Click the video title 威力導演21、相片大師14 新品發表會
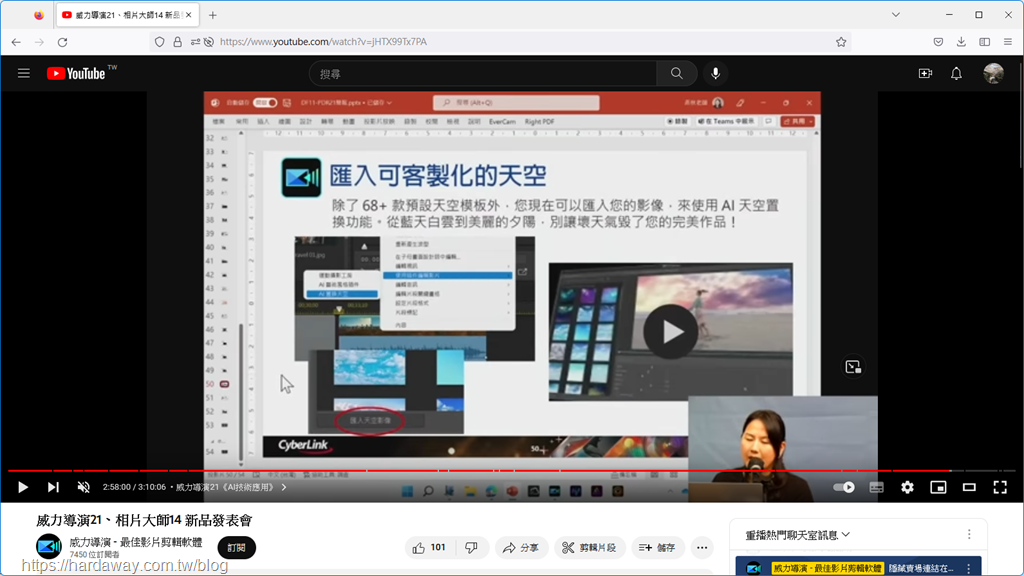Viewport: 1024px width, 576px height. coord(144,520)
